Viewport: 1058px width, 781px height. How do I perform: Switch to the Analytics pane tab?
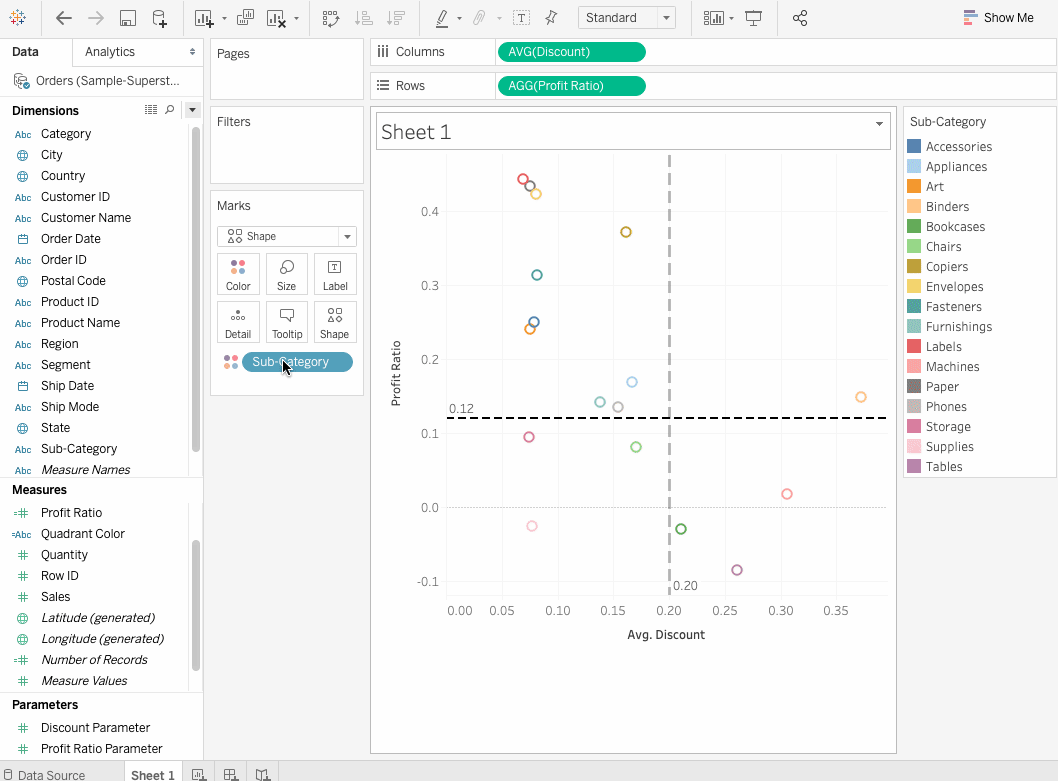110,52
